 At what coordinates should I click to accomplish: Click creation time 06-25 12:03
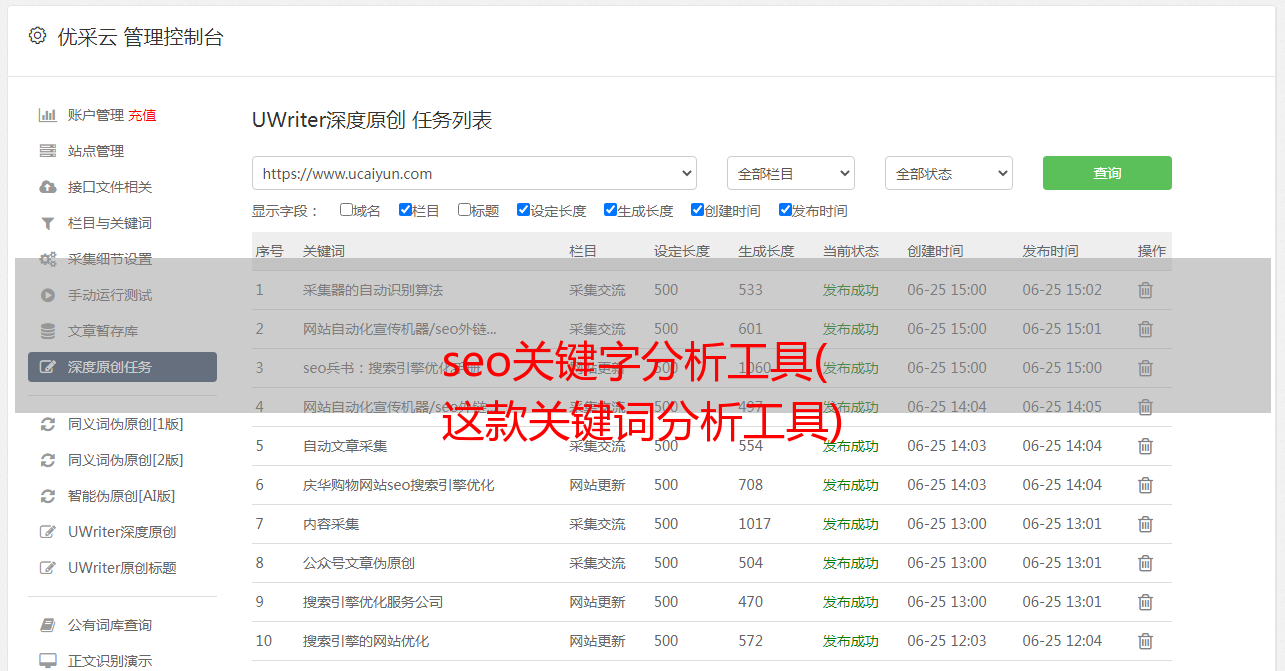(x=947, y=641)
